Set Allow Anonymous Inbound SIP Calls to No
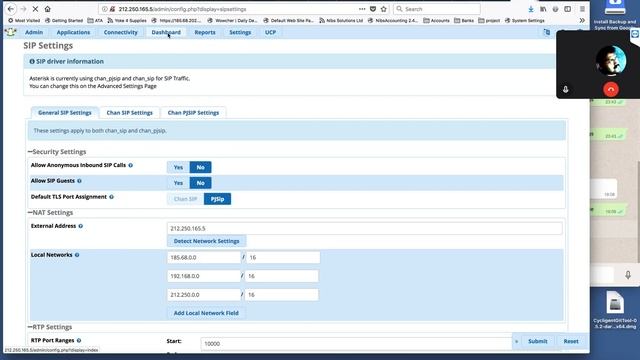 pyautogui.click(x=200, y=167)
